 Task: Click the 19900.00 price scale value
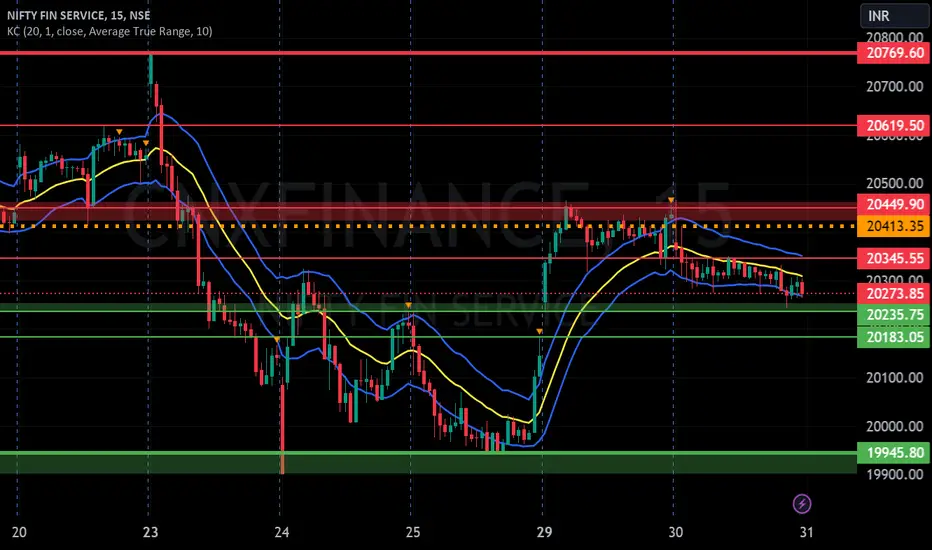895,474
